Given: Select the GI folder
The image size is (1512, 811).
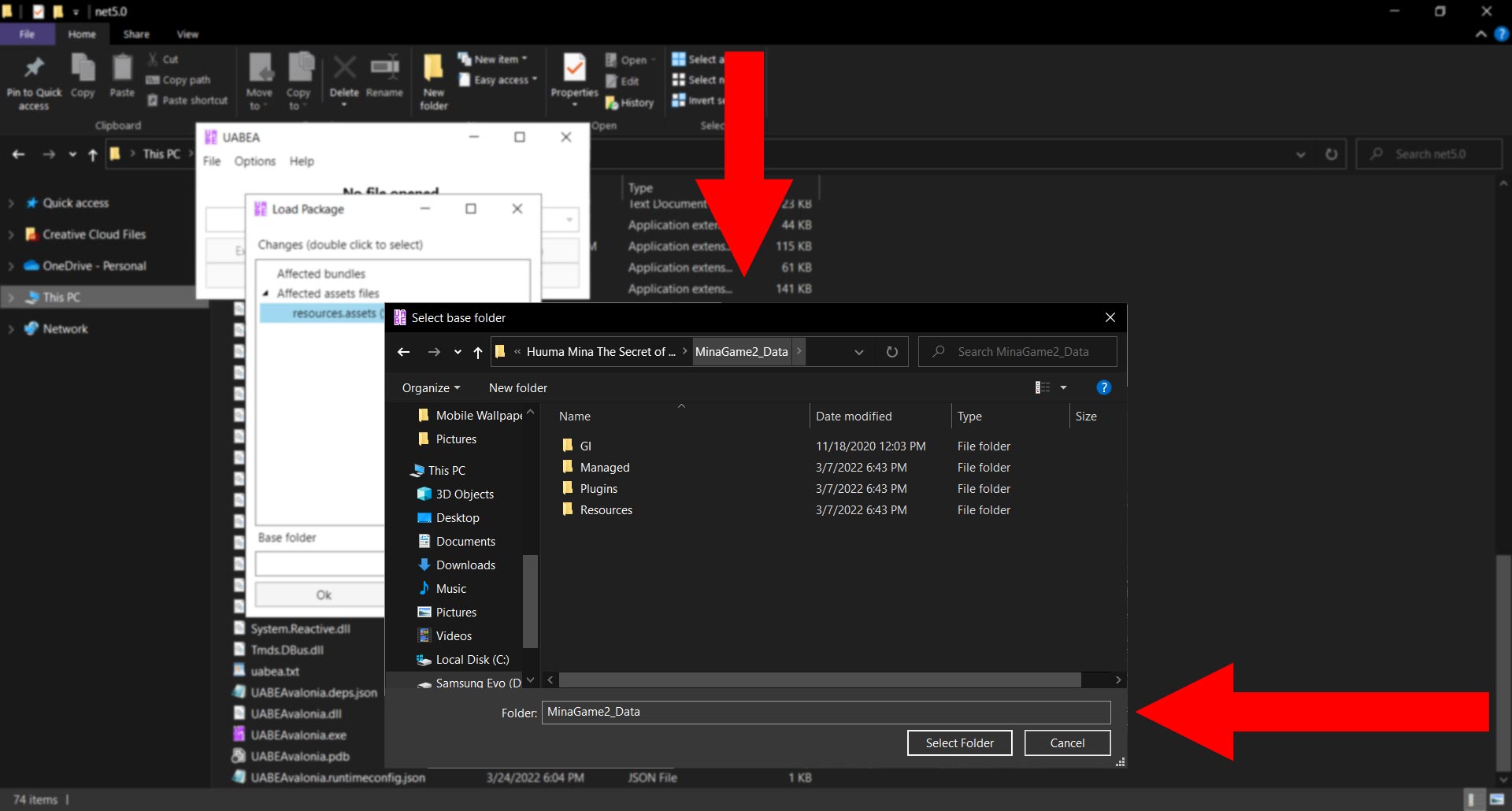Looking at the screenshot, I should click(585, 446).
